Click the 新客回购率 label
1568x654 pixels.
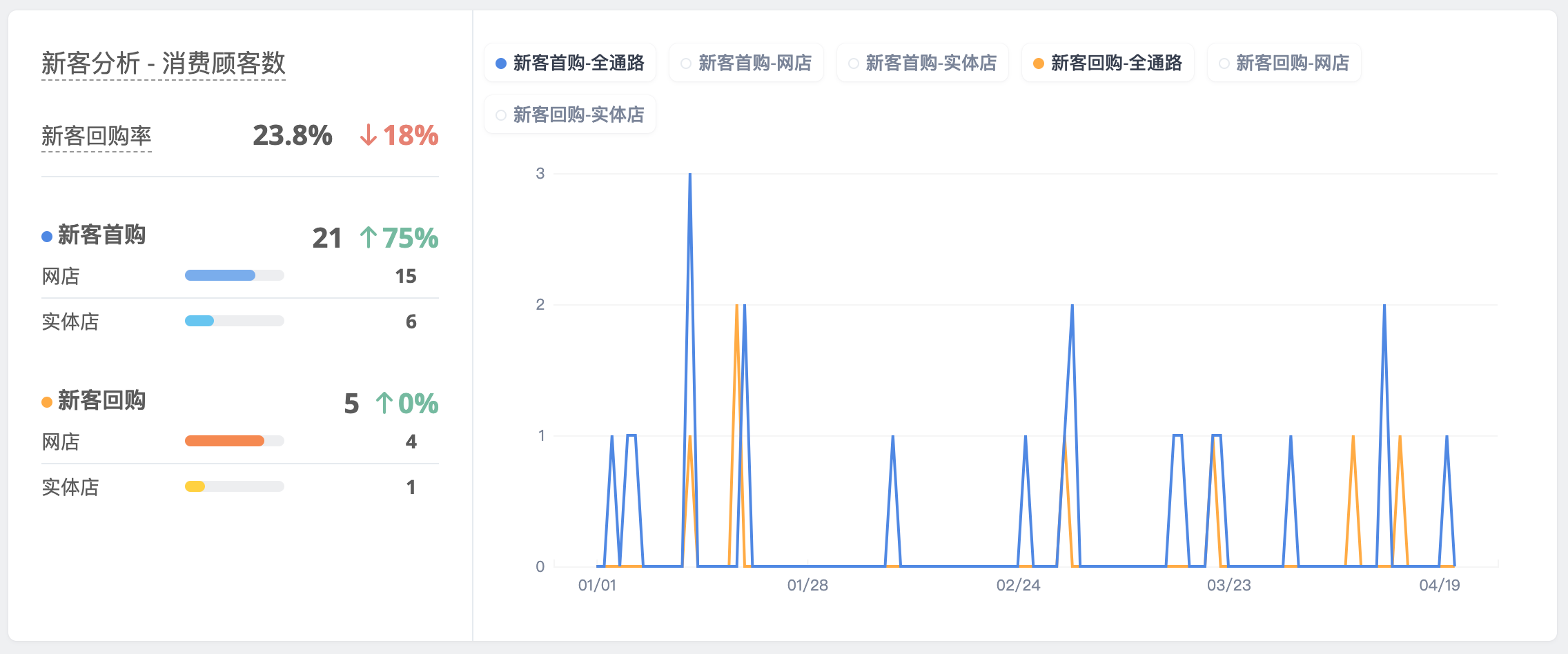(97, 136)
